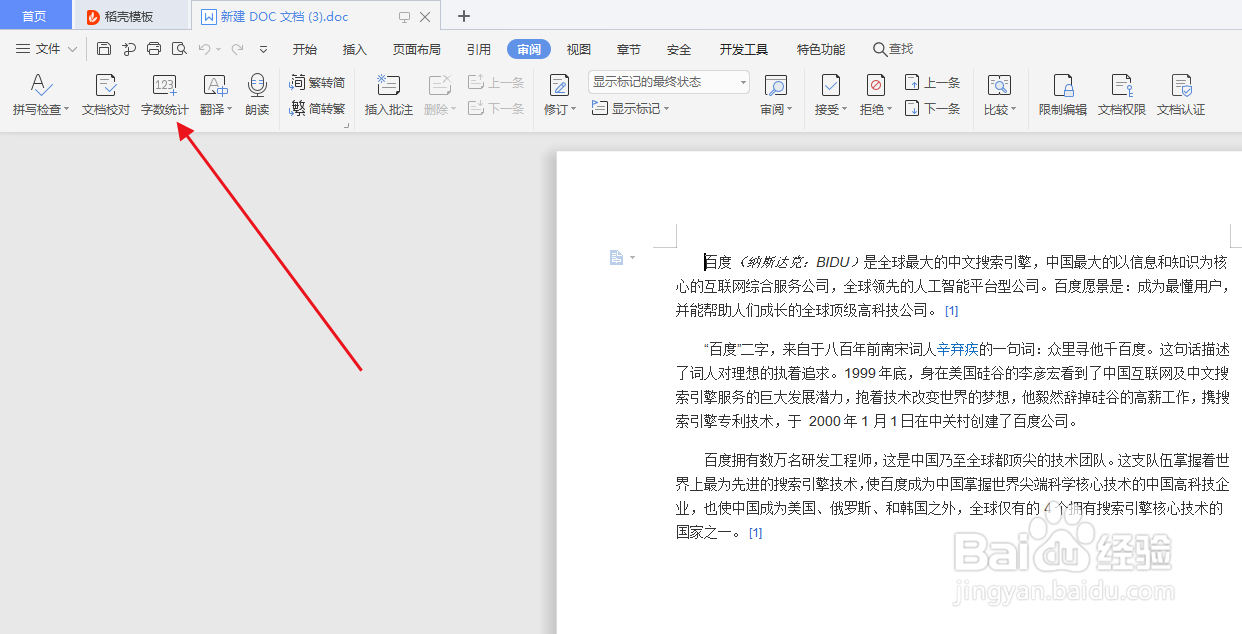This screenshot has height=634, width=1242.
Task: Open 文档认证 document certification
Action: [1181, 96]
